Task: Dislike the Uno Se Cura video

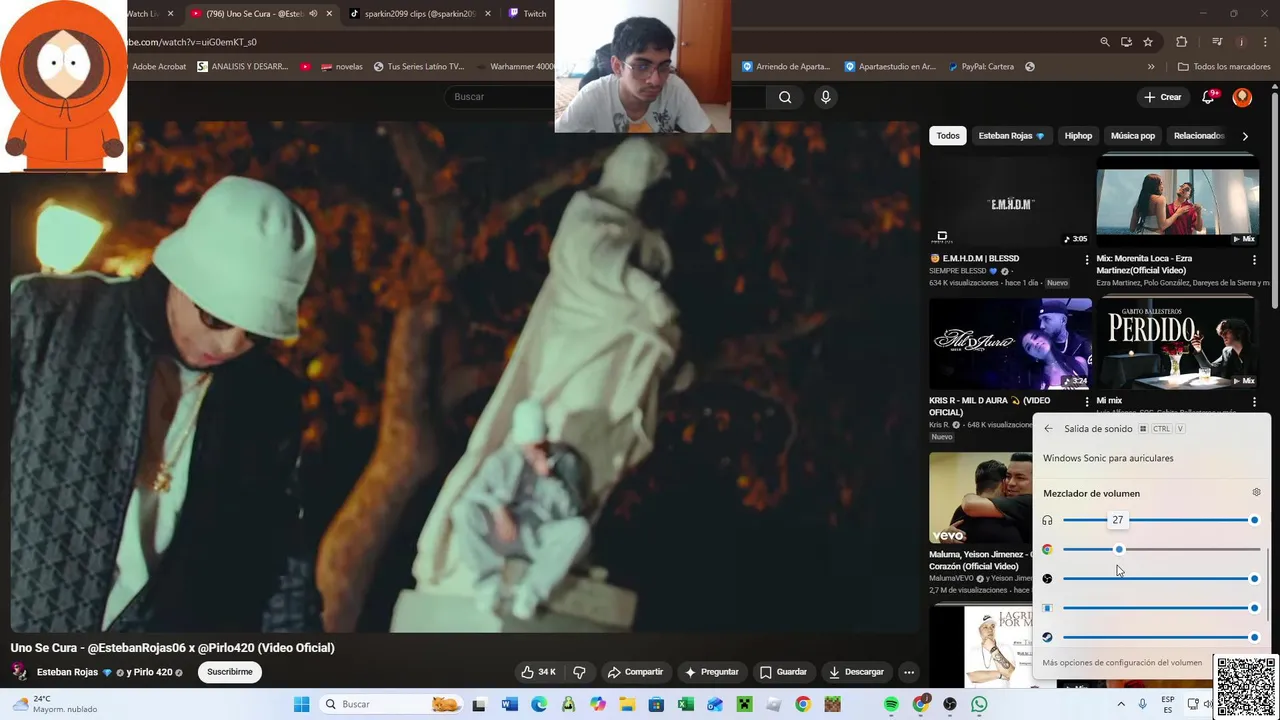Action: (579, 672)
